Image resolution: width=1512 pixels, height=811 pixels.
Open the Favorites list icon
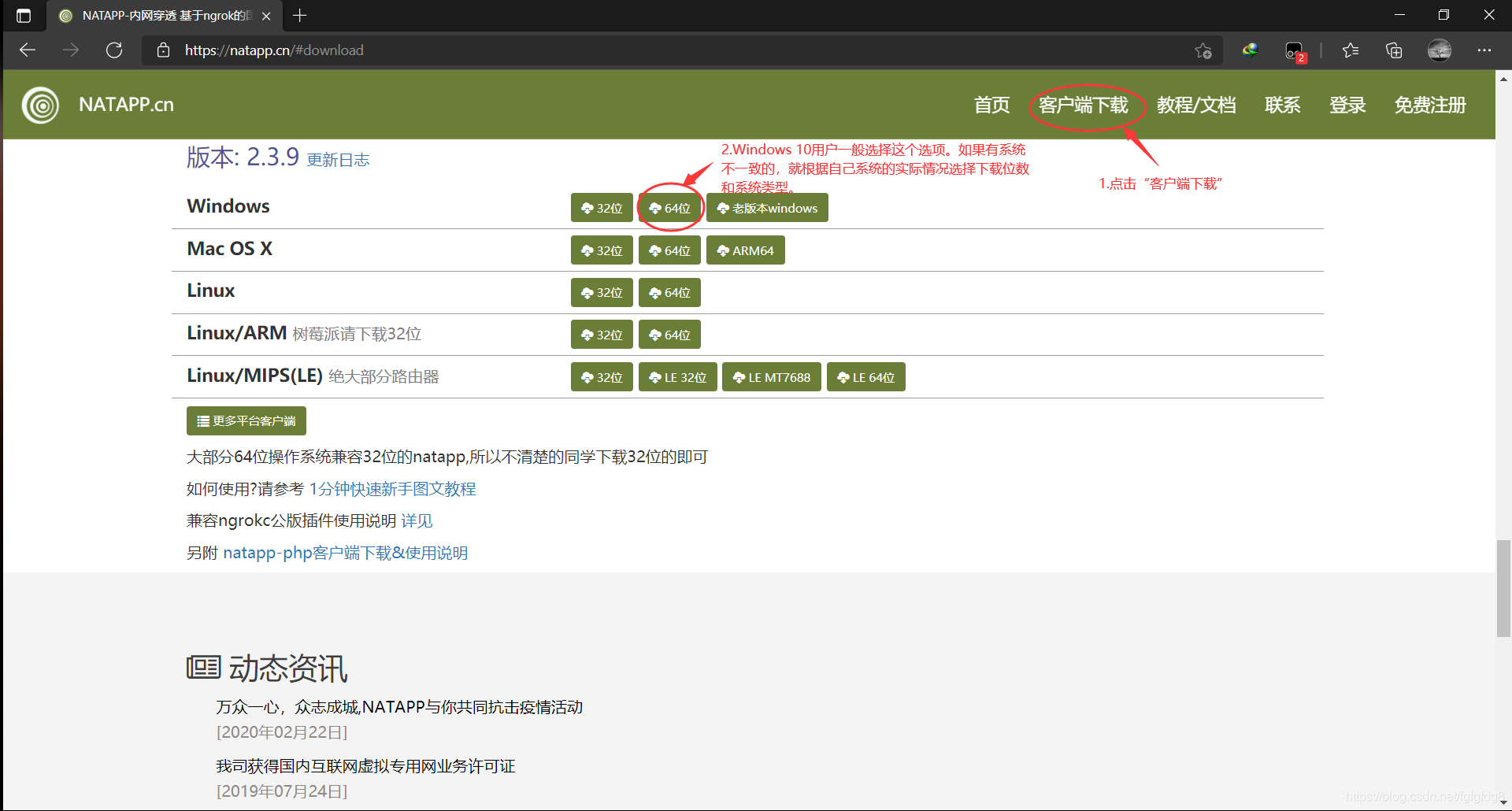(1351, 50)
